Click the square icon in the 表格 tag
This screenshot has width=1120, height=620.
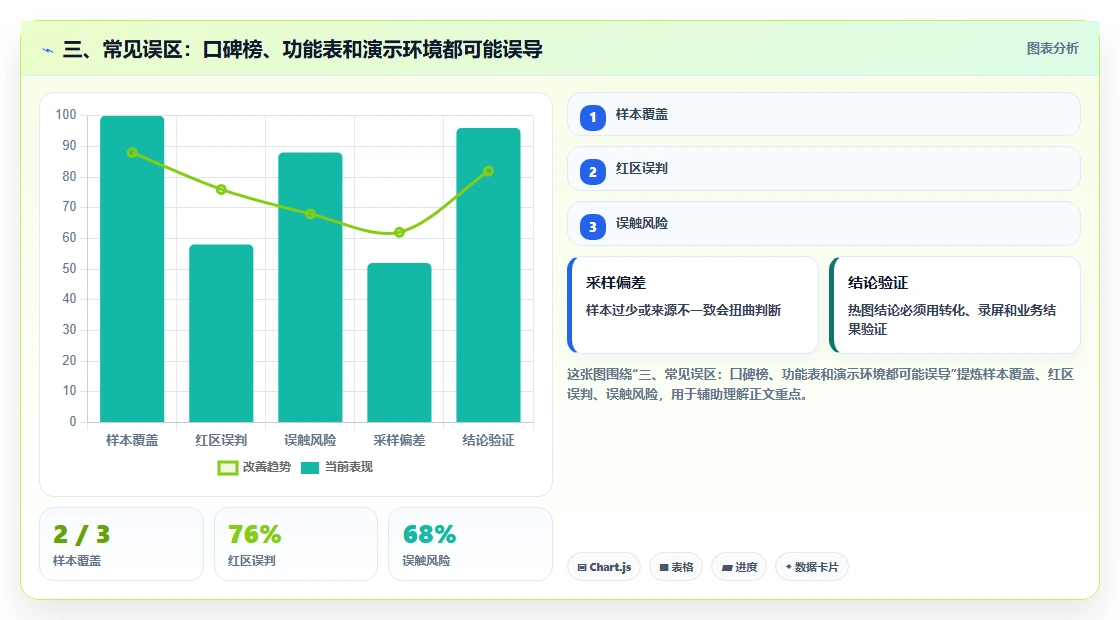[664, 567]
